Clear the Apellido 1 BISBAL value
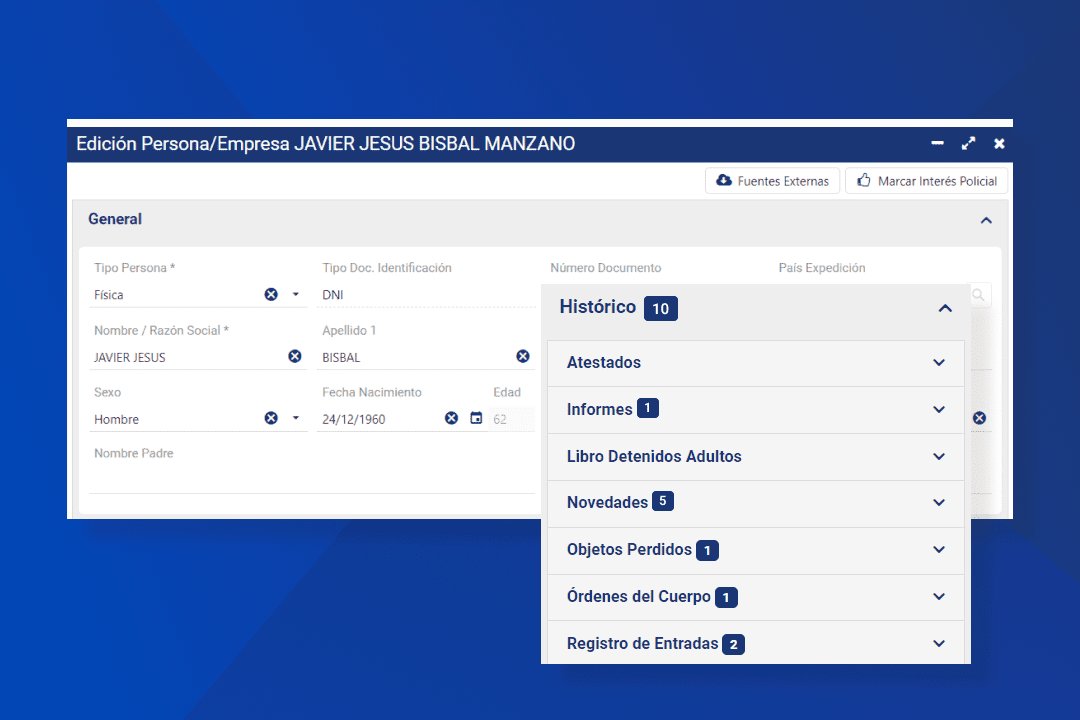The image size is (1080, 720). [x=523, y=356]
